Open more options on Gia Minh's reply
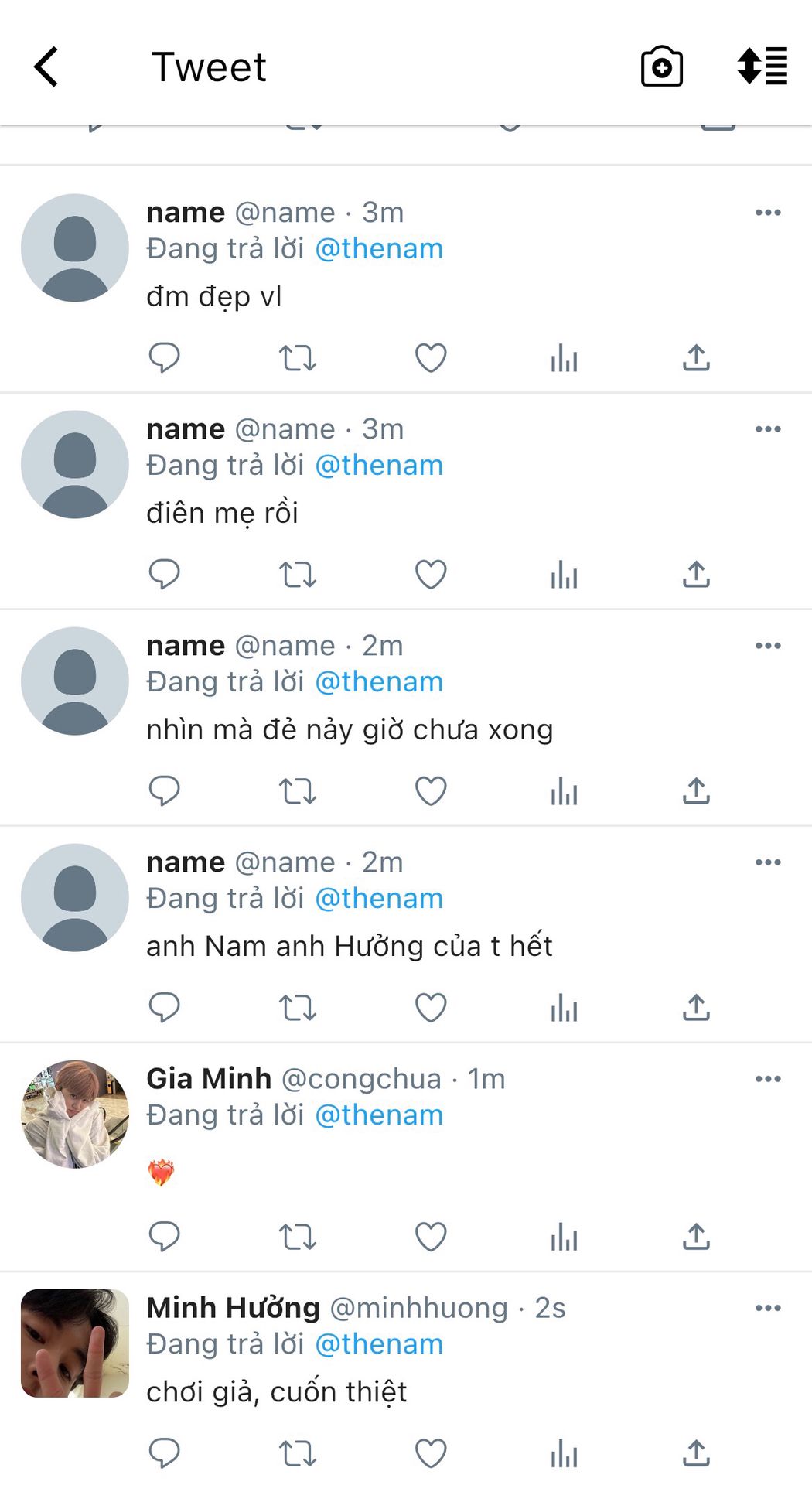The width and height of the screenshot is (812, 1485). [768, 1079]
